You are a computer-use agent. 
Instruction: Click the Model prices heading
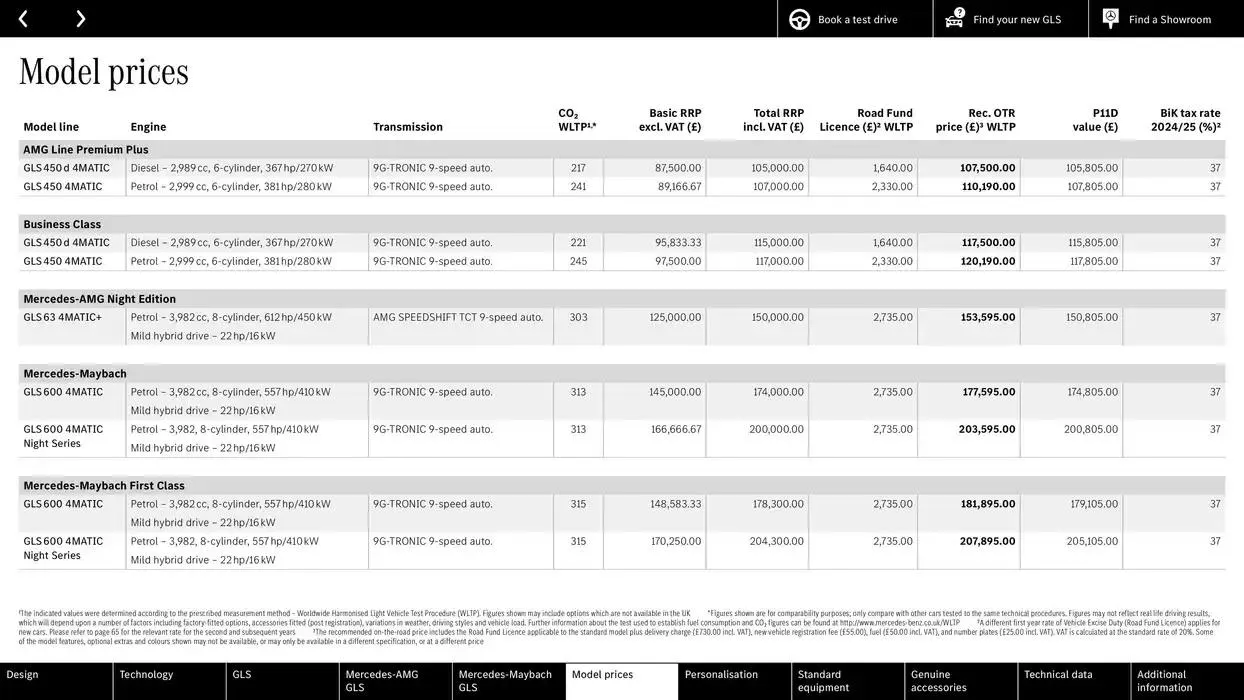tap(104, 71)
